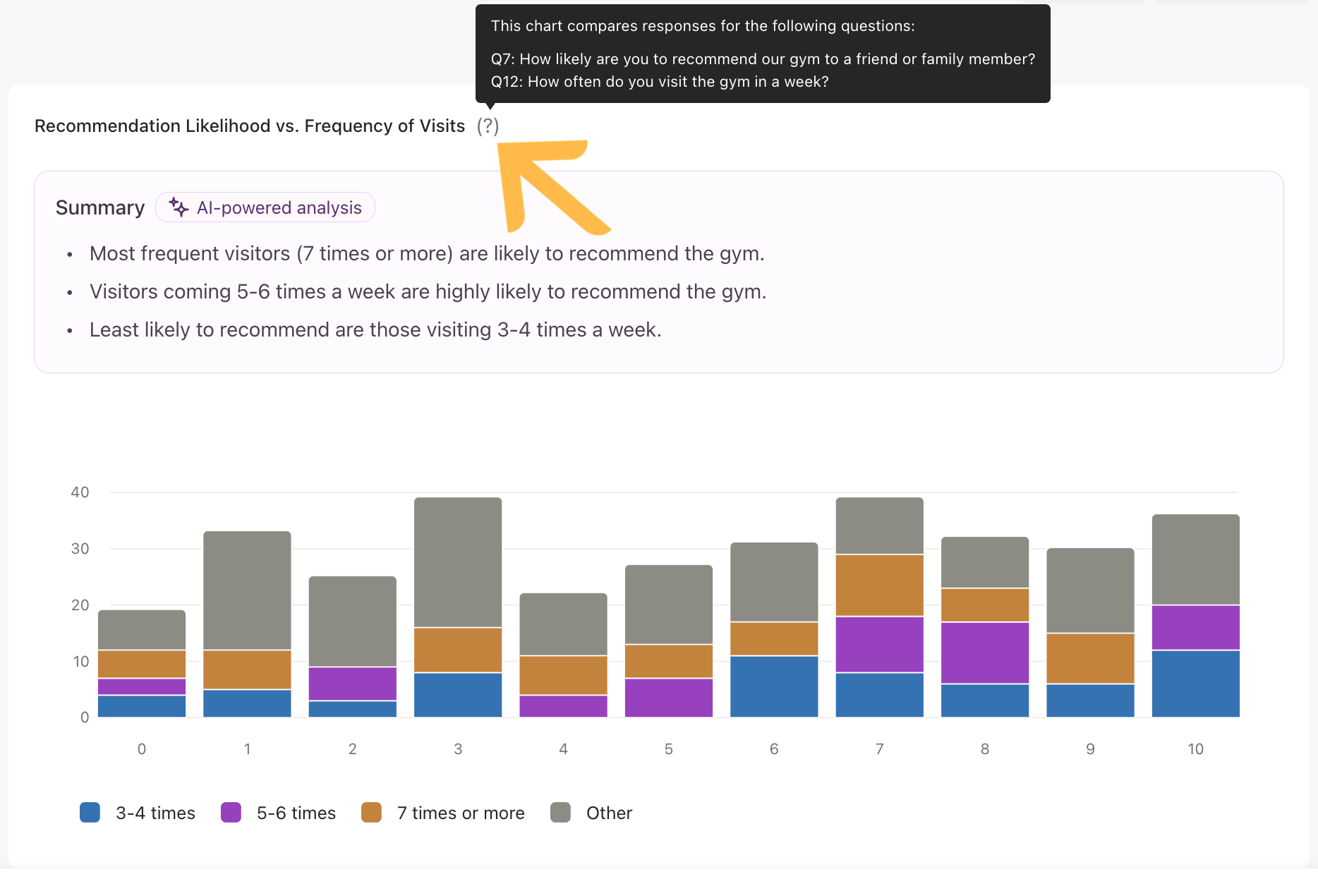1318x896 pixels.
Task: Click the "Recommendation Likelihood vs. Frequency of Visits" title
Action: point(250,126)
